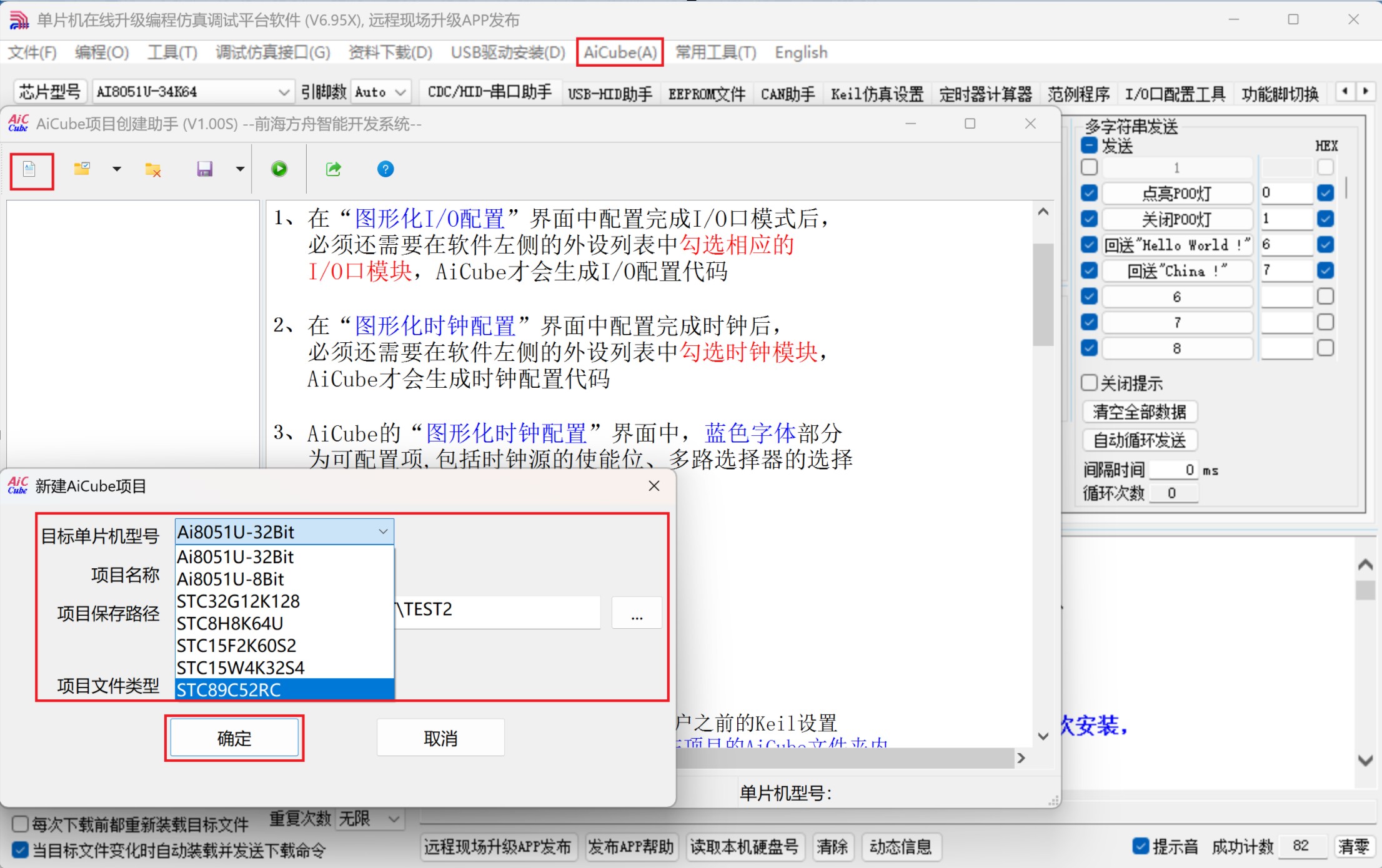This screenshot has width=1382, height=868.
Task: Click the help text vertical scrollbar thumb
Action: pyautogui.click(x=1043, y=295)
